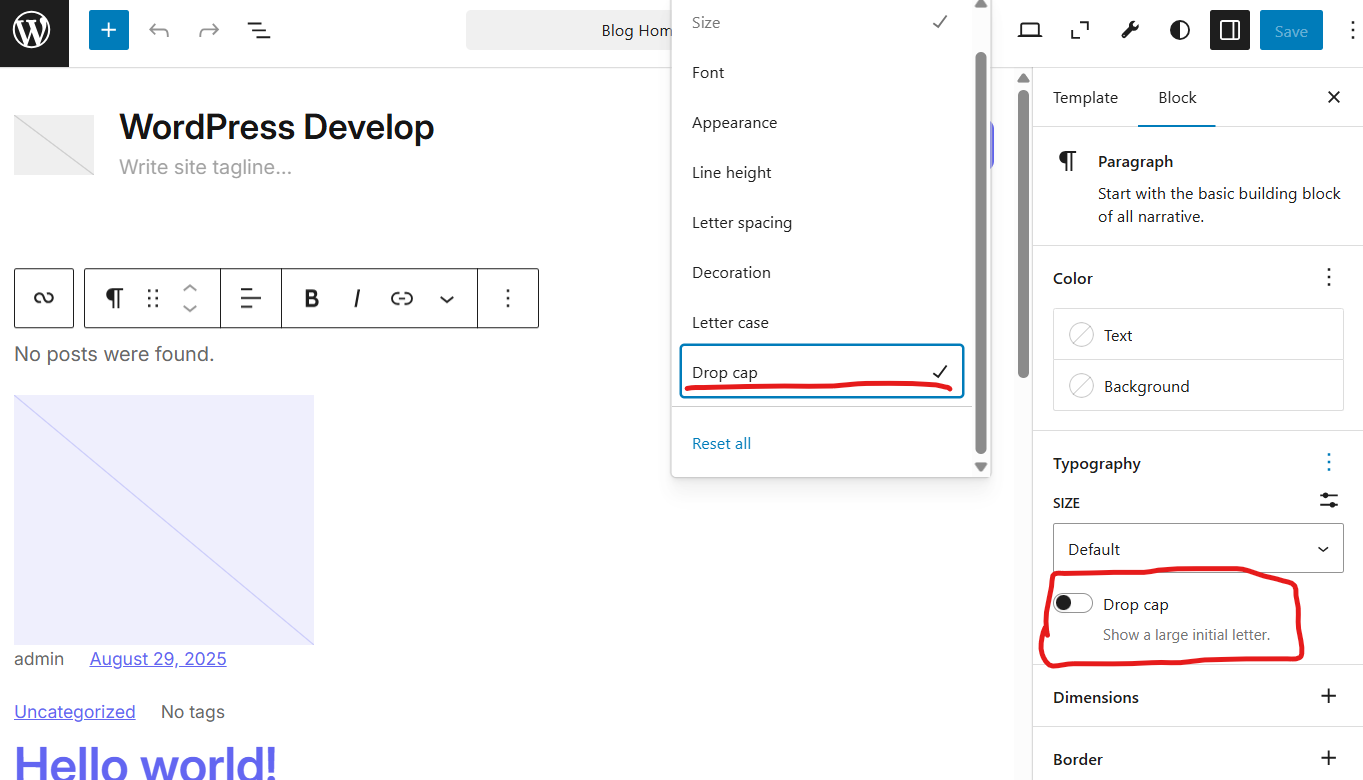Viewport: 1363px width, 780px height.
Task: Open block toolbar three-dot options menu
Action: [x=508, y=298]
